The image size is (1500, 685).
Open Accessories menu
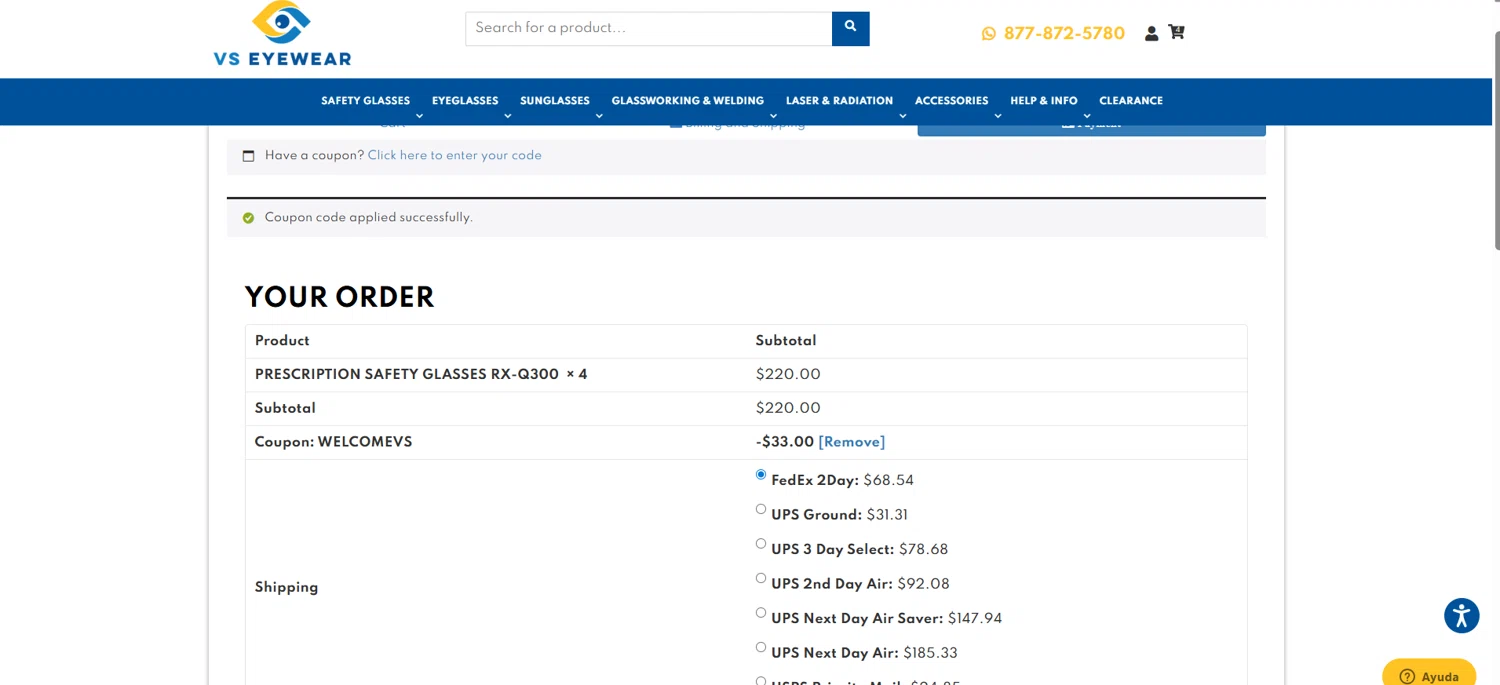tap(951, 101)
